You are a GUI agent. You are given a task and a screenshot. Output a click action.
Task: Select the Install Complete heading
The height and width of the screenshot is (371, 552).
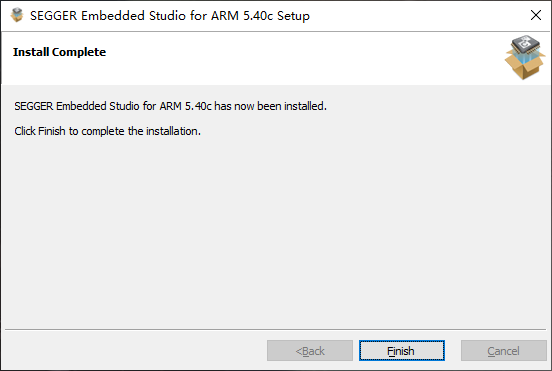coord(59,52)
